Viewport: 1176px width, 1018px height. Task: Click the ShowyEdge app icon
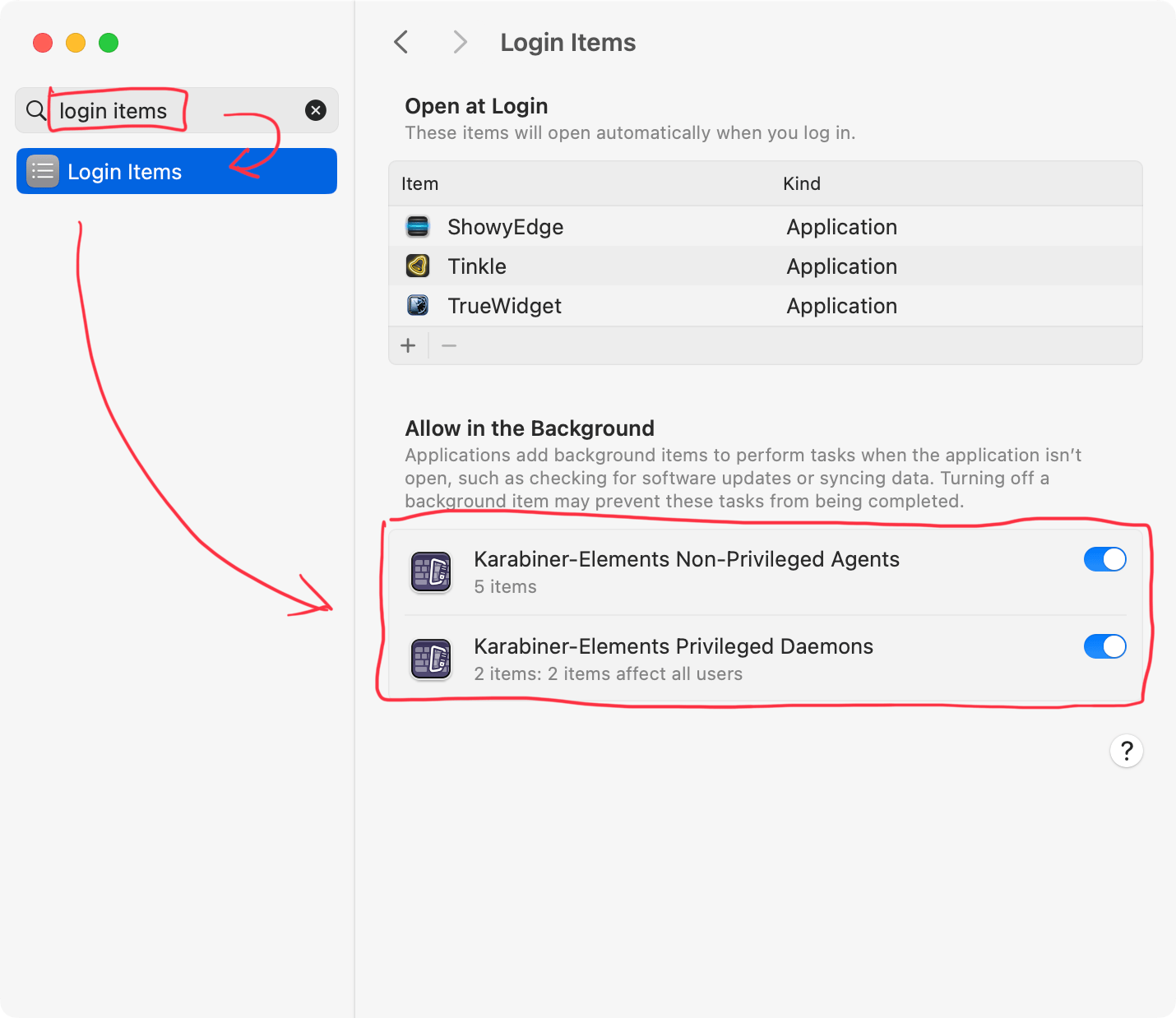tap(418, 226)
